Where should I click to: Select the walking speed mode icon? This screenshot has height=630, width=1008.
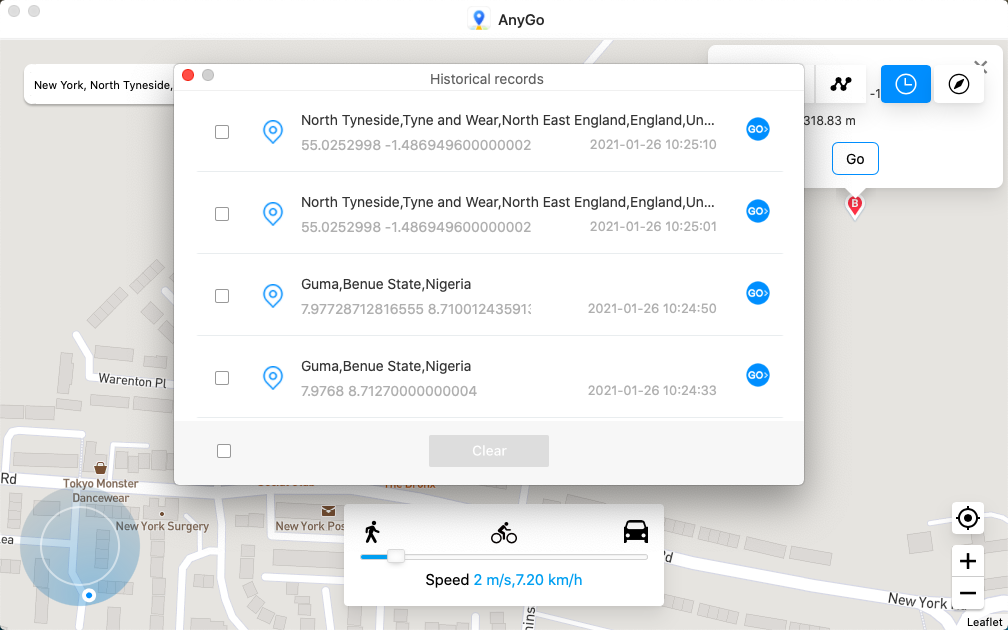point(372,531)
